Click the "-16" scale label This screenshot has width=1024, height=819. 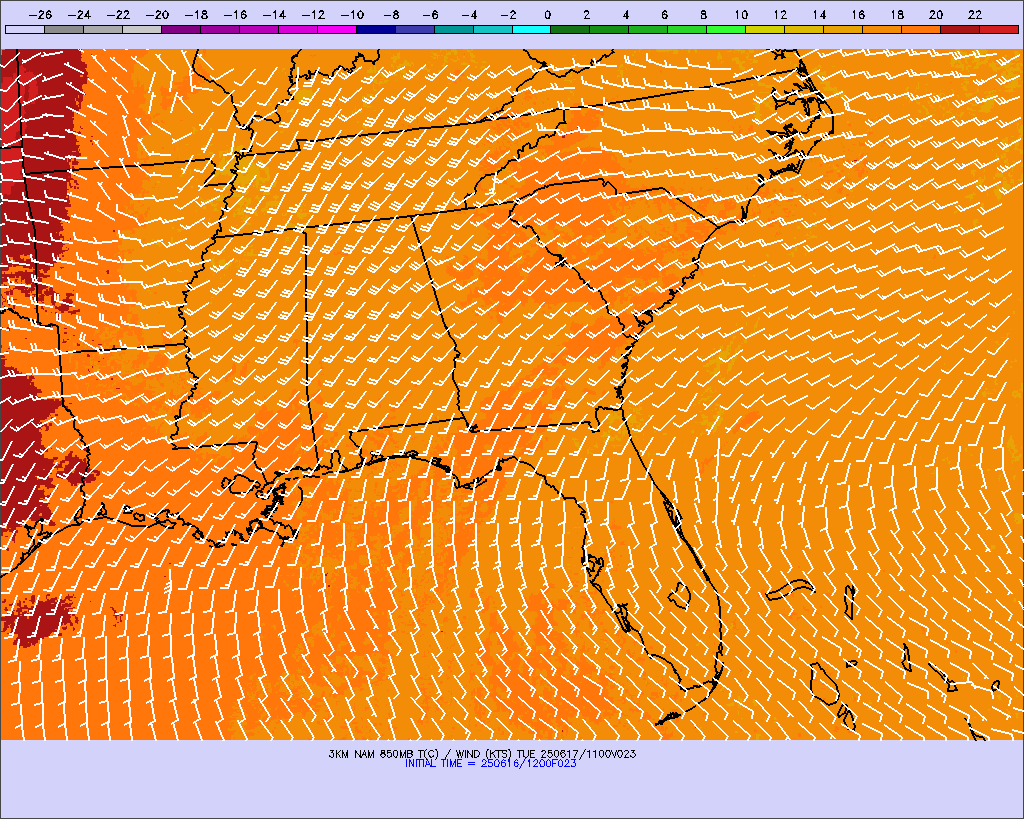234,14
